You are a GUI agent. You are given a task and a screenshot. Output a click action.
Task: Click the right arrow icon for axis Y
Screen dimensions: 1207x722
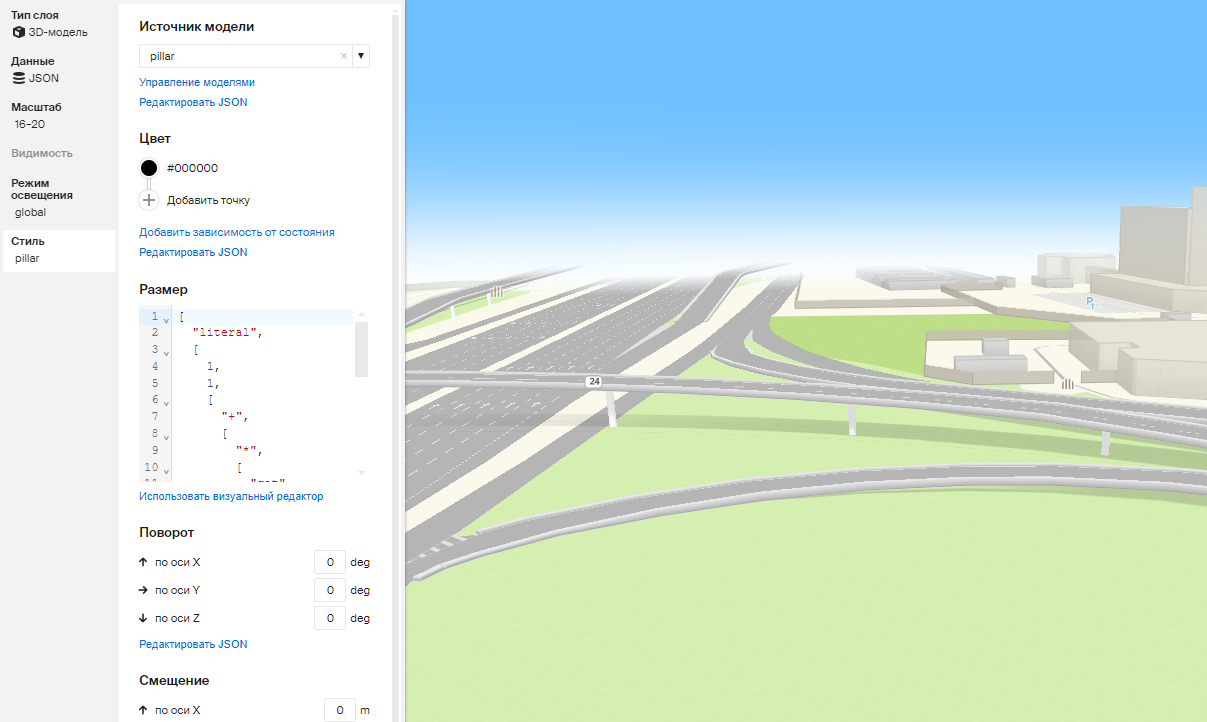(144, 590)
